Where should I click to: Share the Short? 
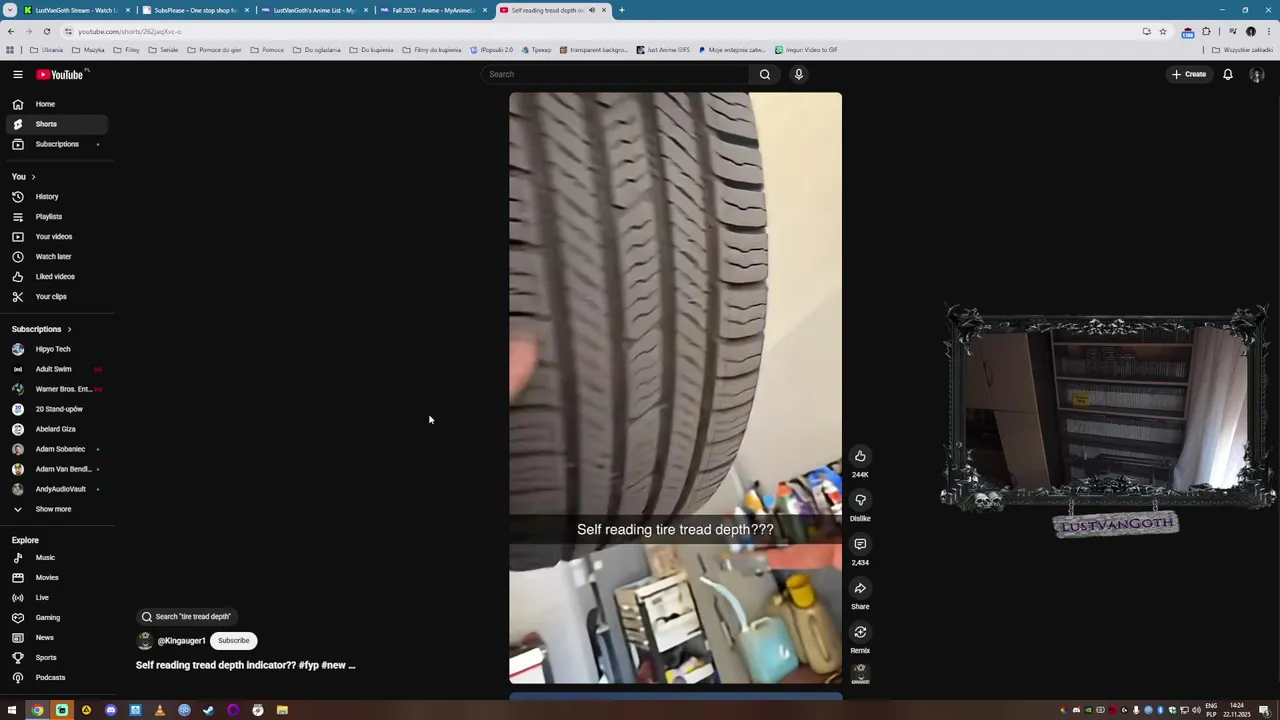click(x=860, y=588)
